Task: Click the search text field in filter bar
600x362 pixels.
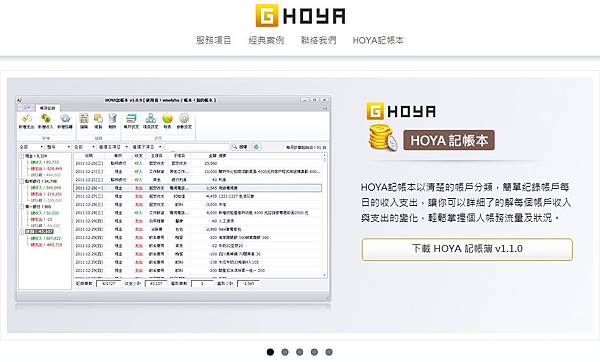Action: [197, 147]
